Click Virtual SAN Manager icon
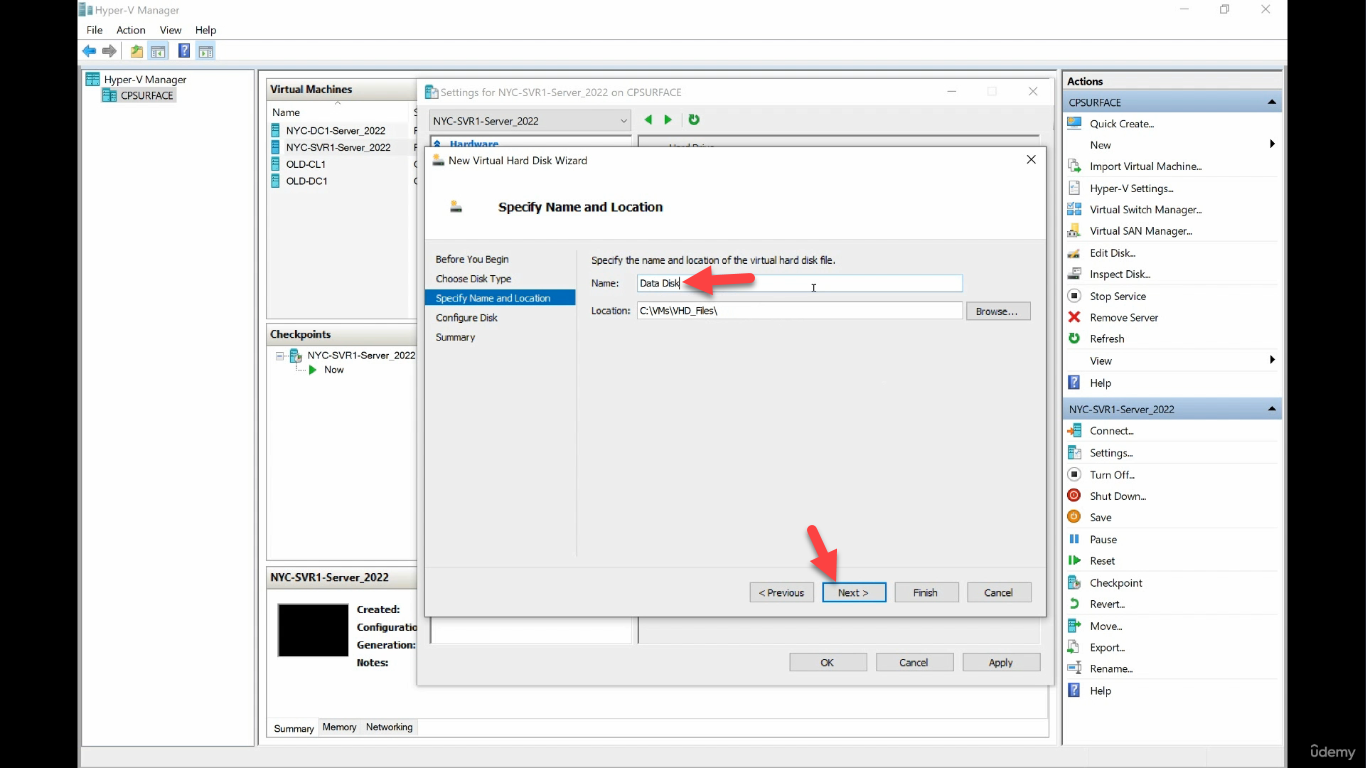 [x=1074, y=231]
